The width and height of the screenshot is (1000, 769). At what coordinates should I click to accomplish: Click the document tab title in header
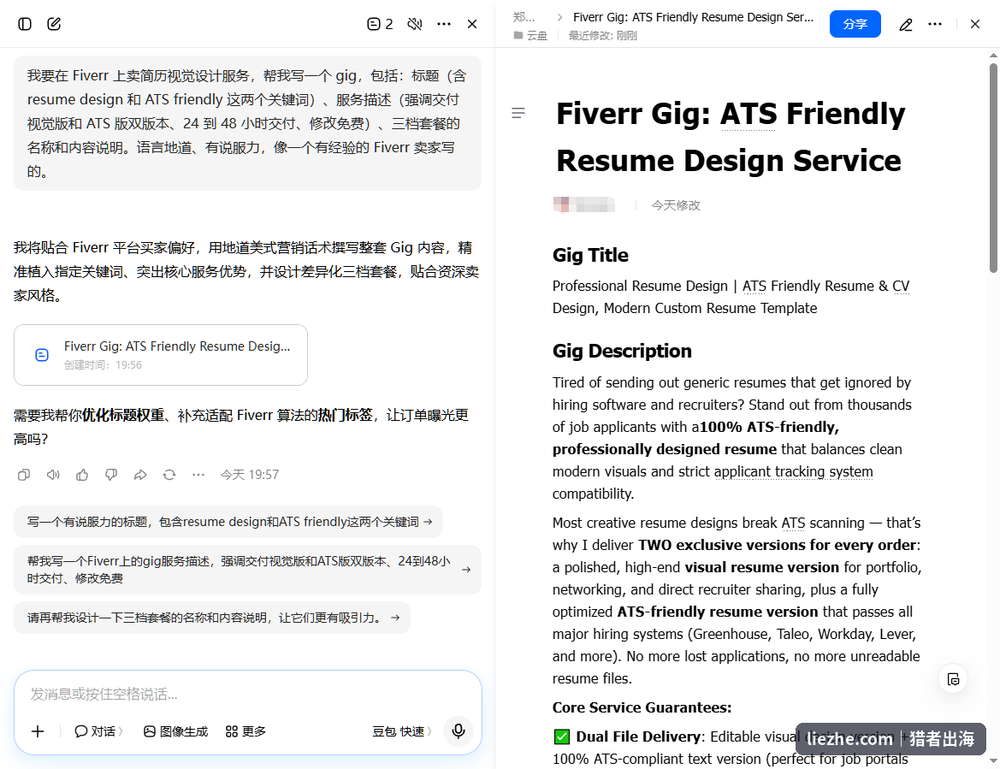[693, 17]
